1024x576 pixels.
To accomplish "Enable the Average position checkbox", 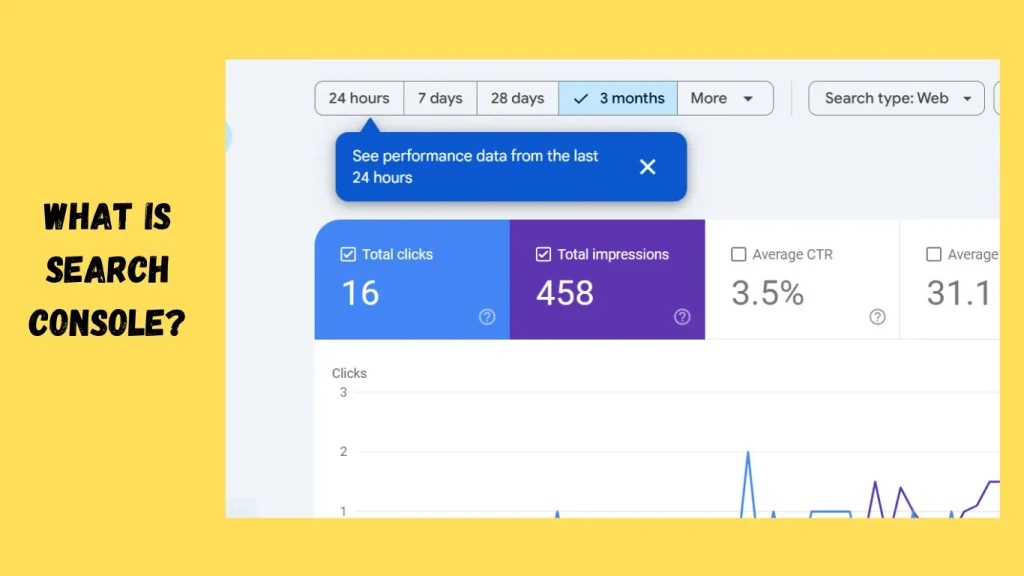I will [x=933, y=255].
